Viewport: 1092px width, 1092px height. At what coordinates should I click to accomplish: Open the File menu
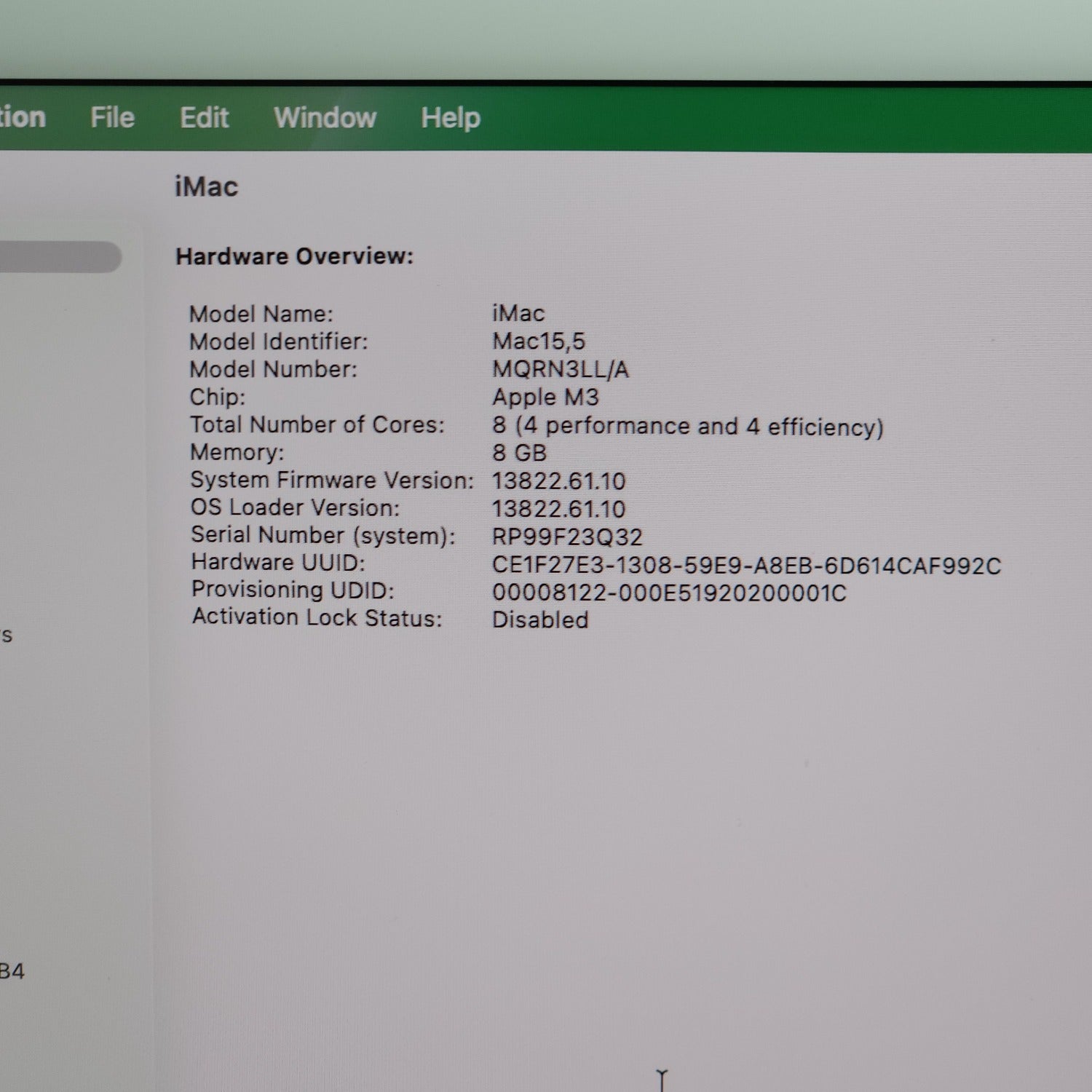pyautogui.click(x=112, y=117)
